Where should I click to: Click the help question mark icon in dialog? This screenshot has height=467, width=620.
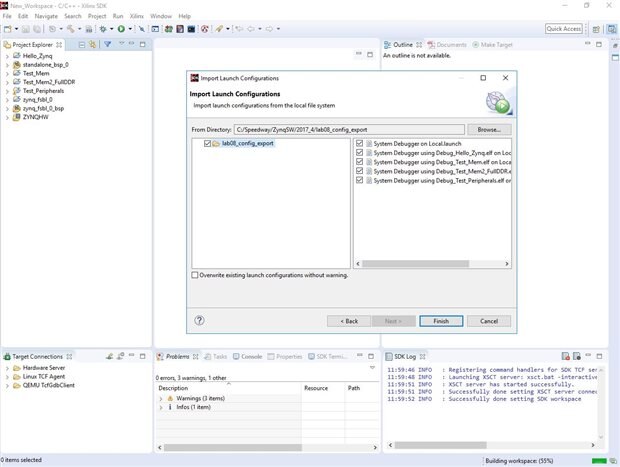pos(199,321)
